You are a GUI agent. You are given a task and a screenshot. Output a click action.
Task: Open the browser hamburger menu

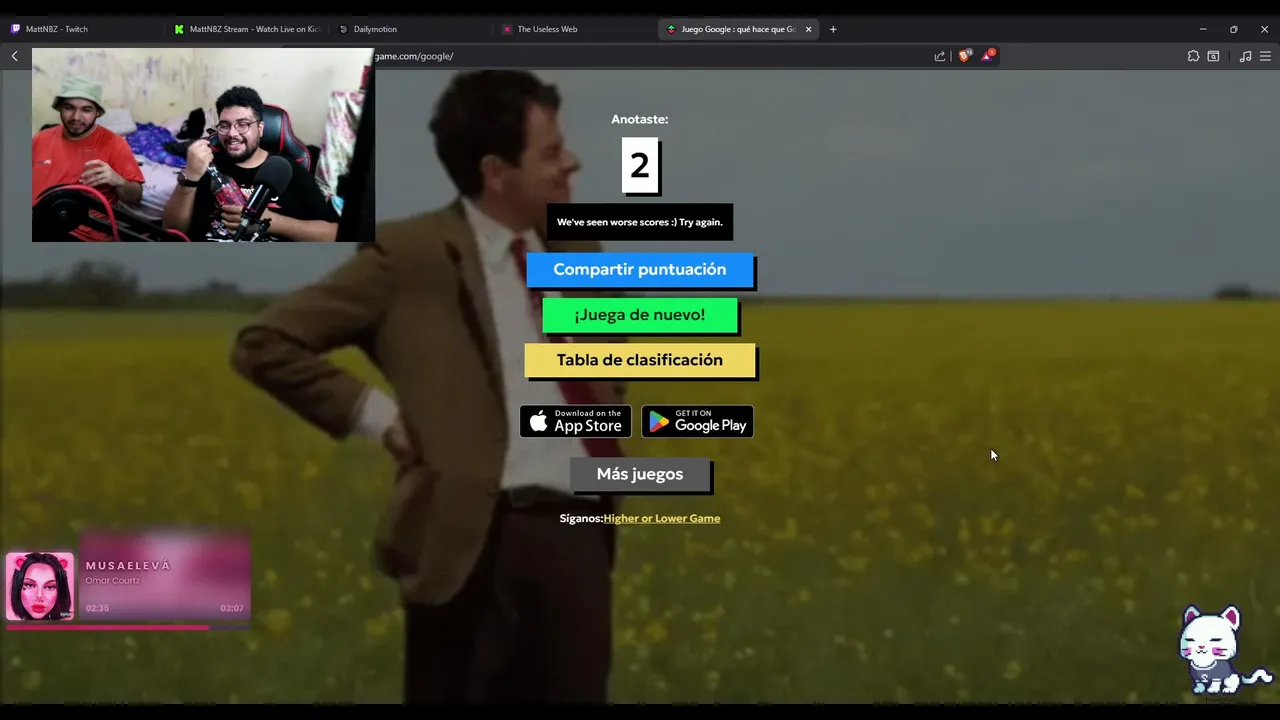[1264, 56]
